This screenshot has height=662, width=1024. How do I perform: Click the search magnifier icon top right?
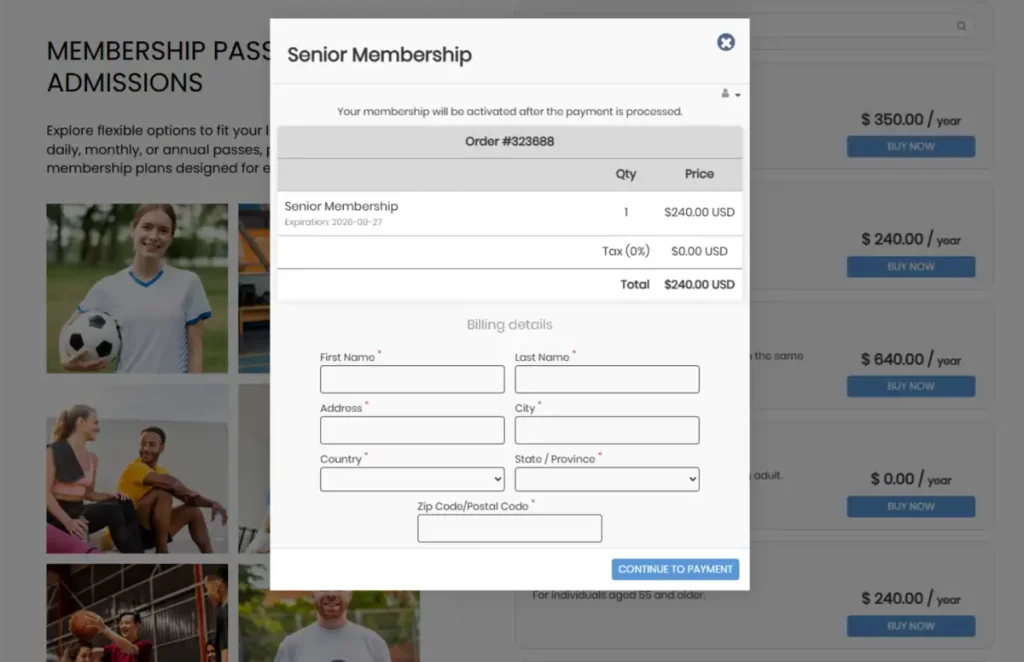pos(961,26)
